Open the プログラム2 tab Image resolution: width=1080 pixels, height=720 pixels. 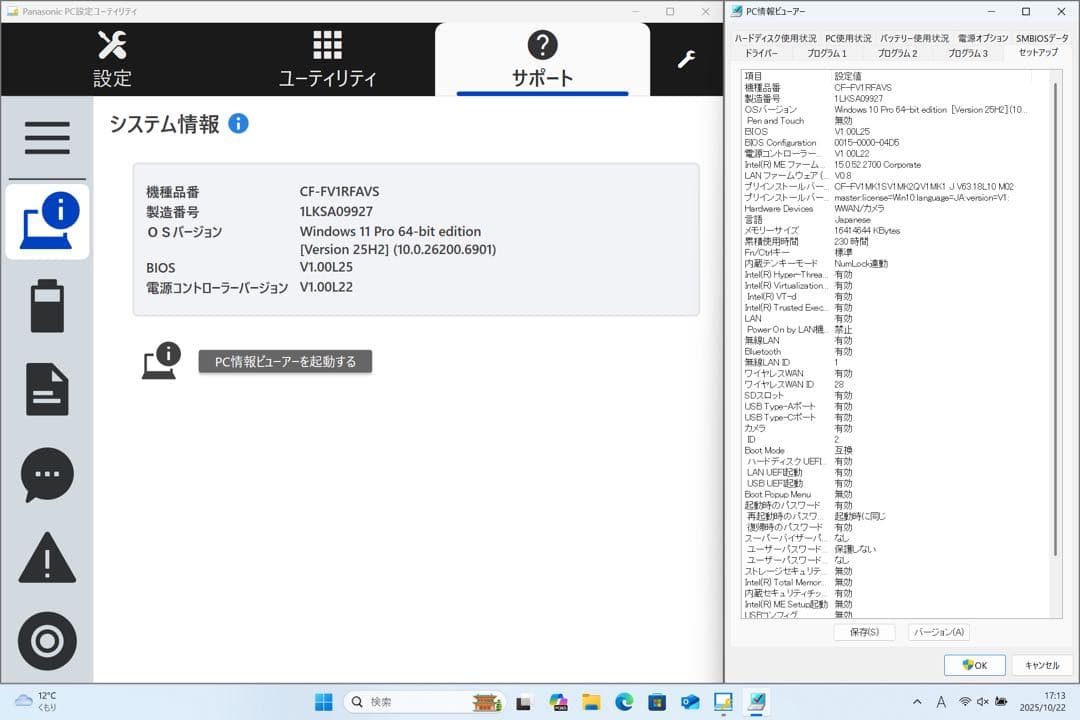click(899, 53)
